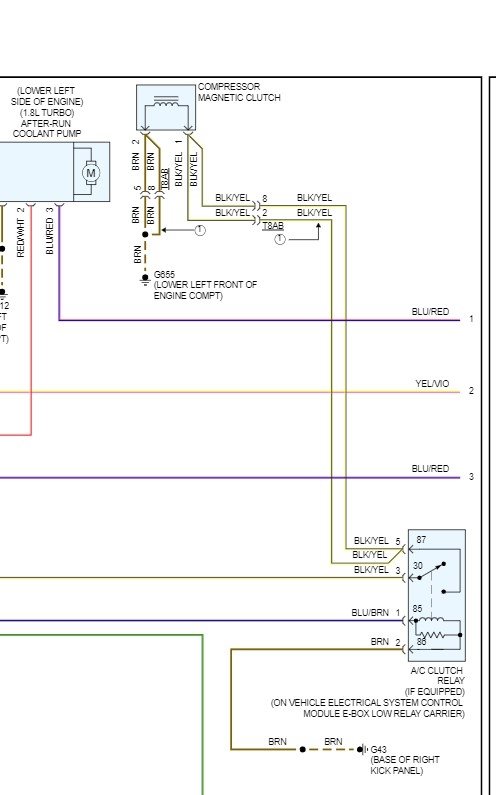Click connector pin number 8 on T8AB
This screenshot has width=496, height=795.
point(264,199)
